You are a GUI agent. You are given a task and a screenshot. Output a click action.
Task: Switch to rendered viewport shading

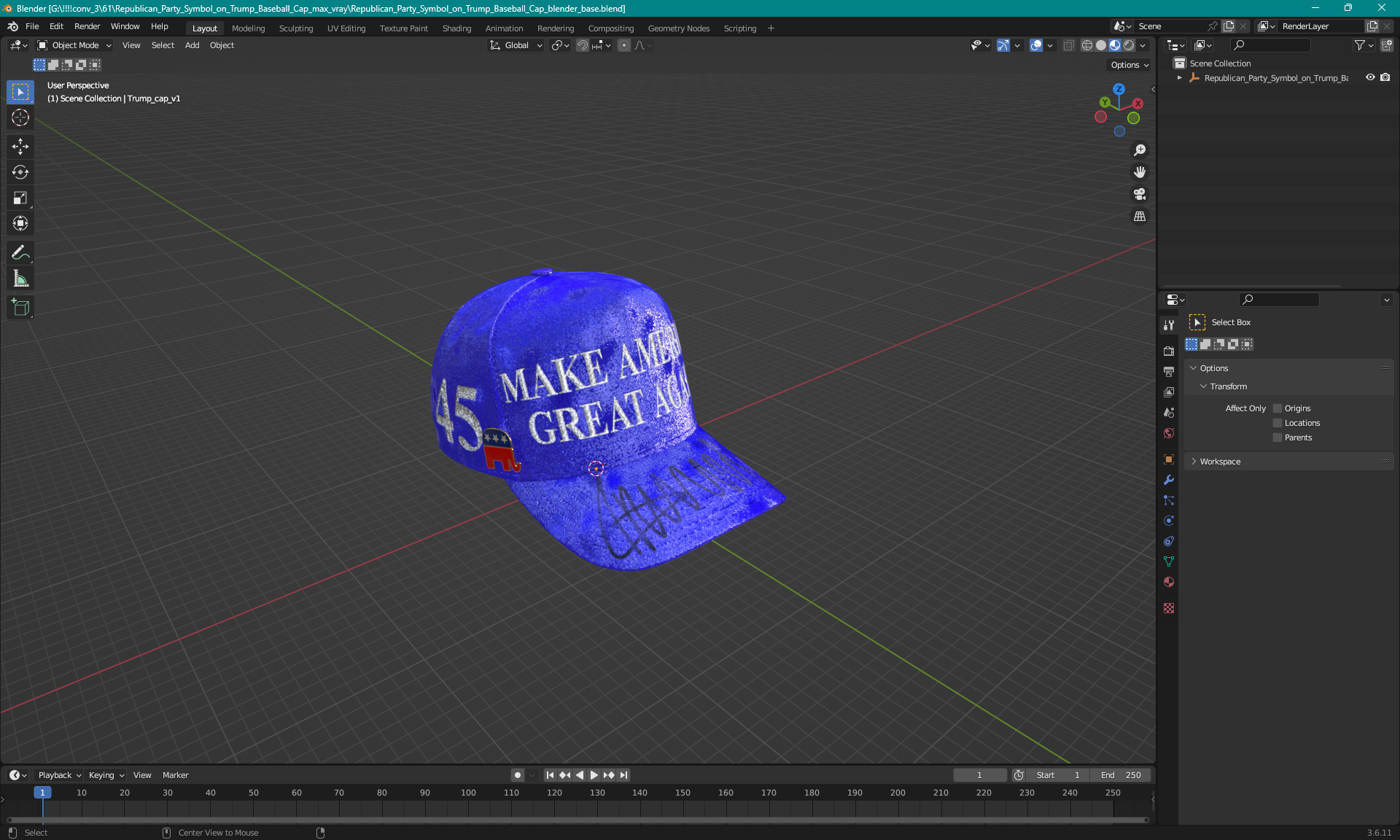pyautogui.click(x=1129, y=45)
